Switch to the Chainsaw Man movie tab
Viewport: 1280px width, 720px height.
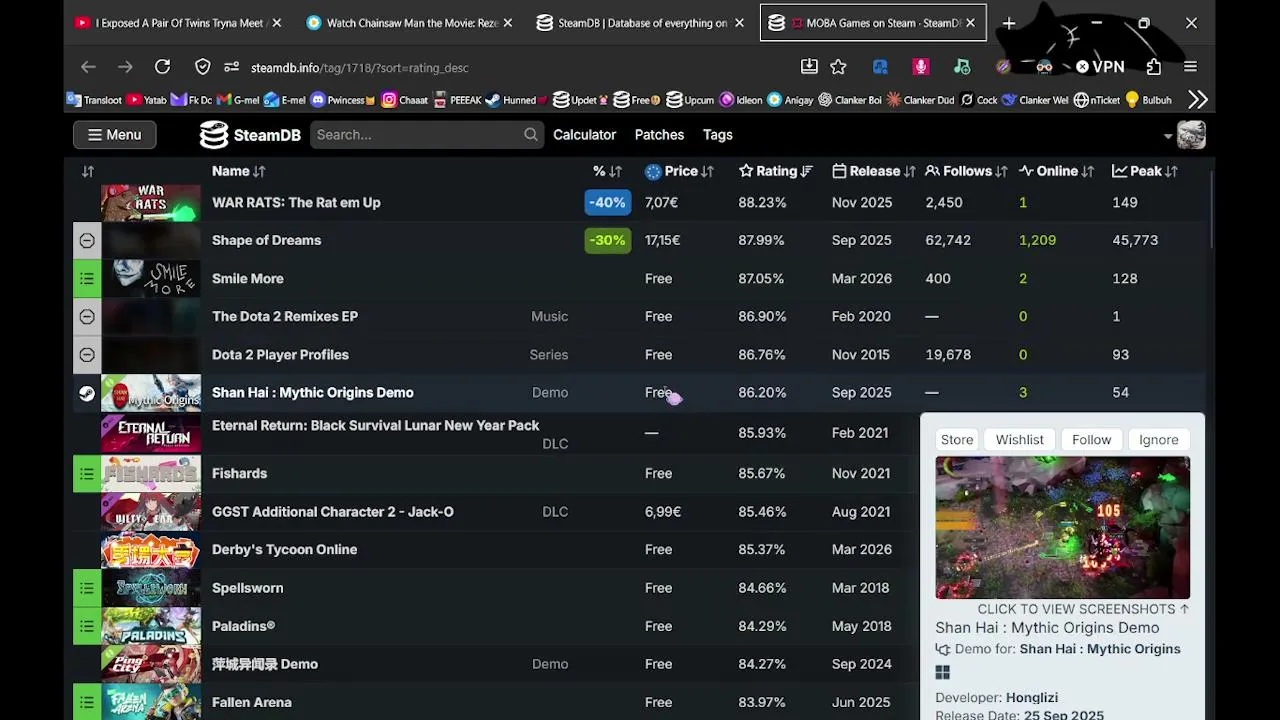[410, 23]
